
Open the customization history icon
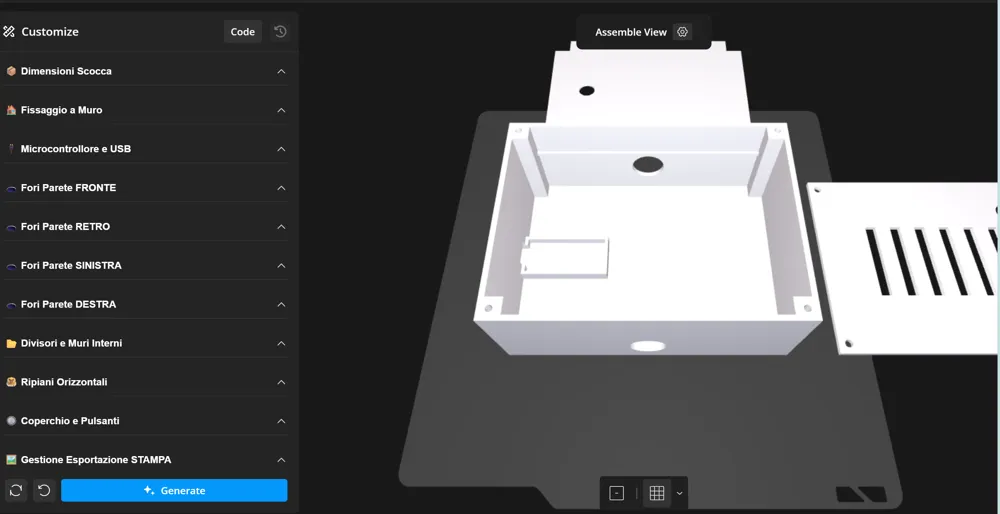coord(281,31)
